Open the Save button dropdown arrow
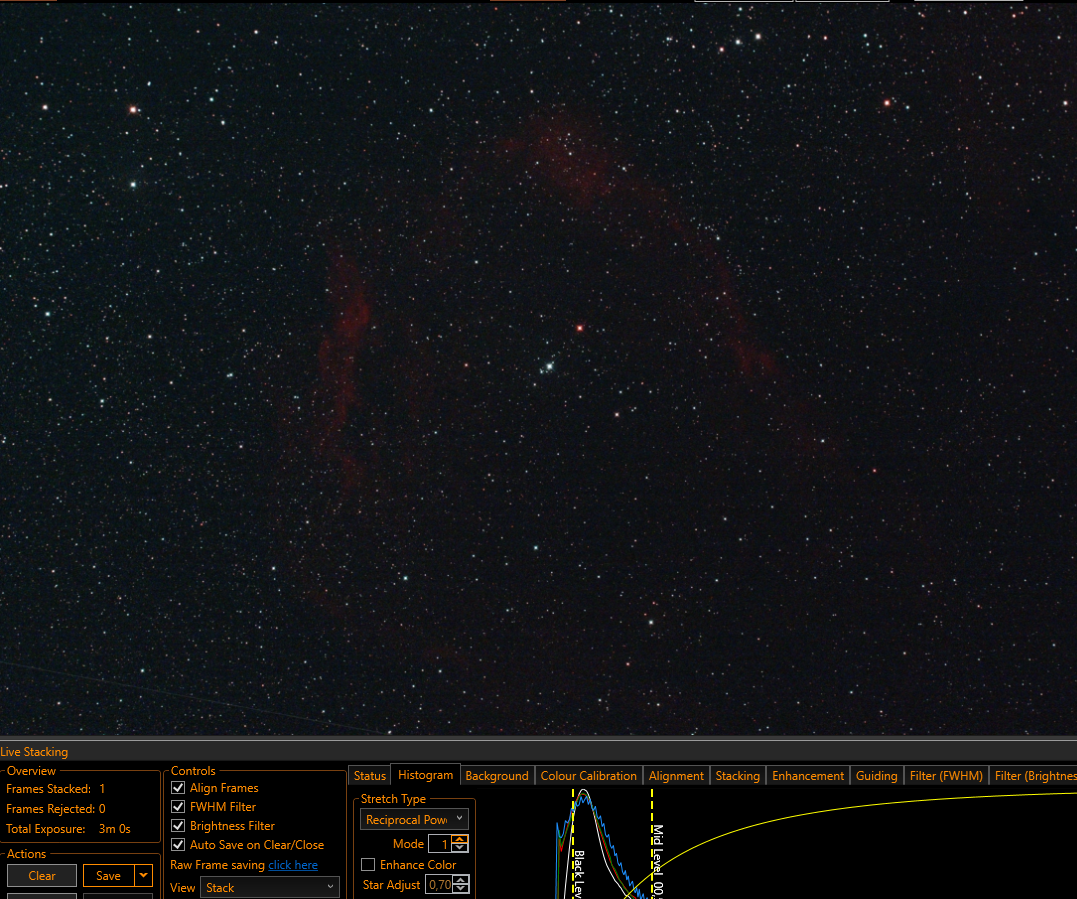 [x=144, y=876]
